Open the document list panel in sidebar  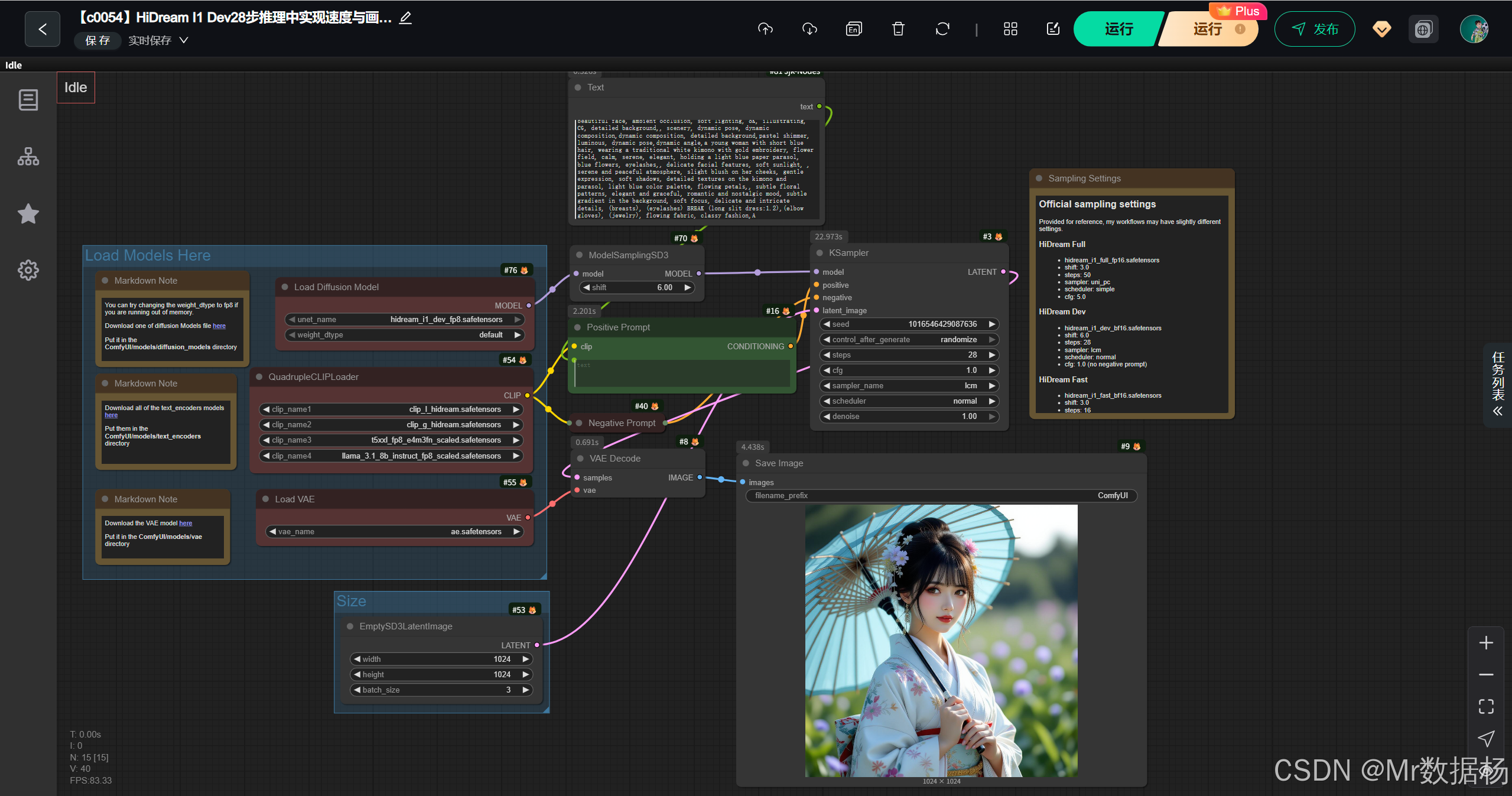click(x=28, y=100)
